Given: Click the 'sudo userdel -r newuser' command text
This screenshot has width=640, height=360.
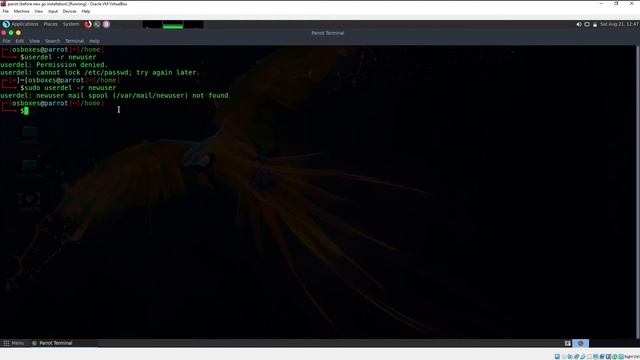Looking at the screenshot, I should 70,88.
